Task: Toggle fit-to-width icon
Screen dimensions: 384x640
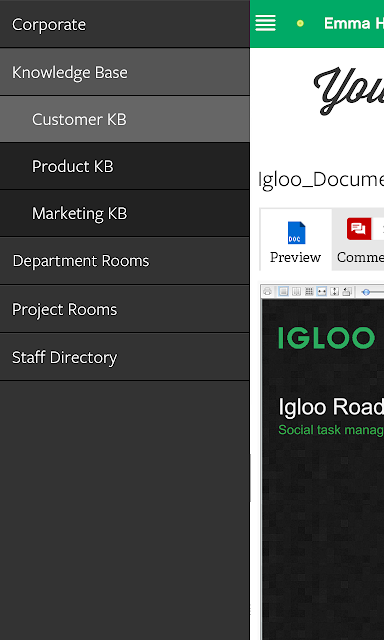Action: click(322, 291)
